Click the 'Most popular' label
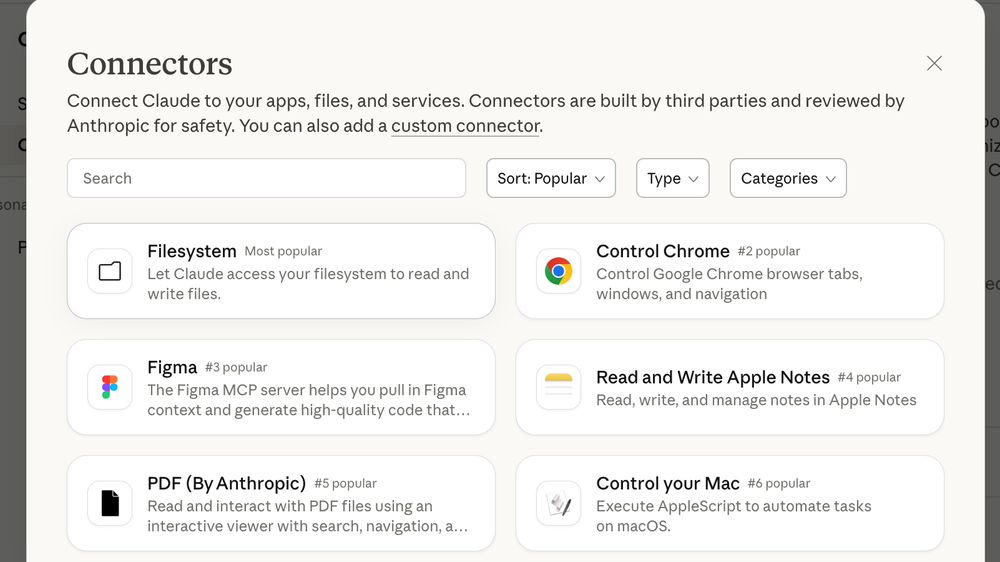The width and height of the screenshot is (1000, 562). point(283,251)
